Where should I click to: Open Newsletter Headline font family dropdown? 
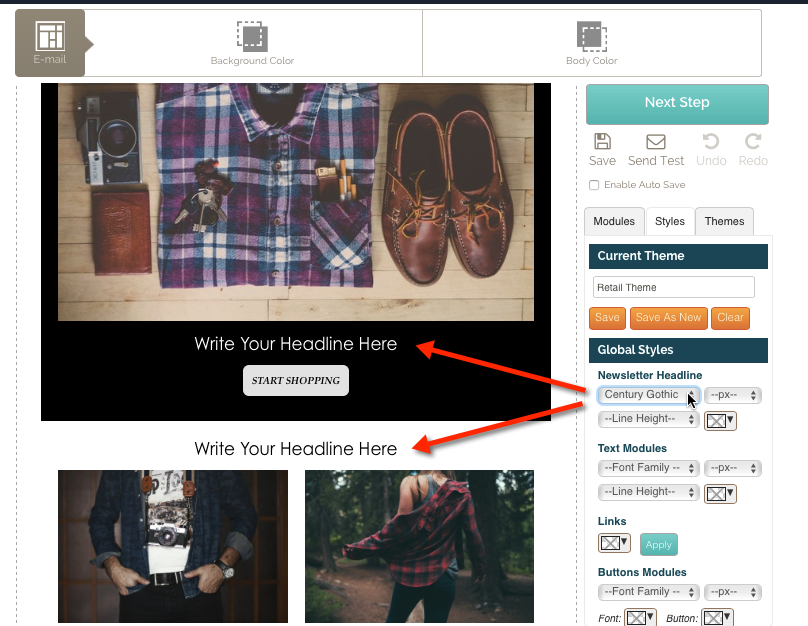point(648,395)
